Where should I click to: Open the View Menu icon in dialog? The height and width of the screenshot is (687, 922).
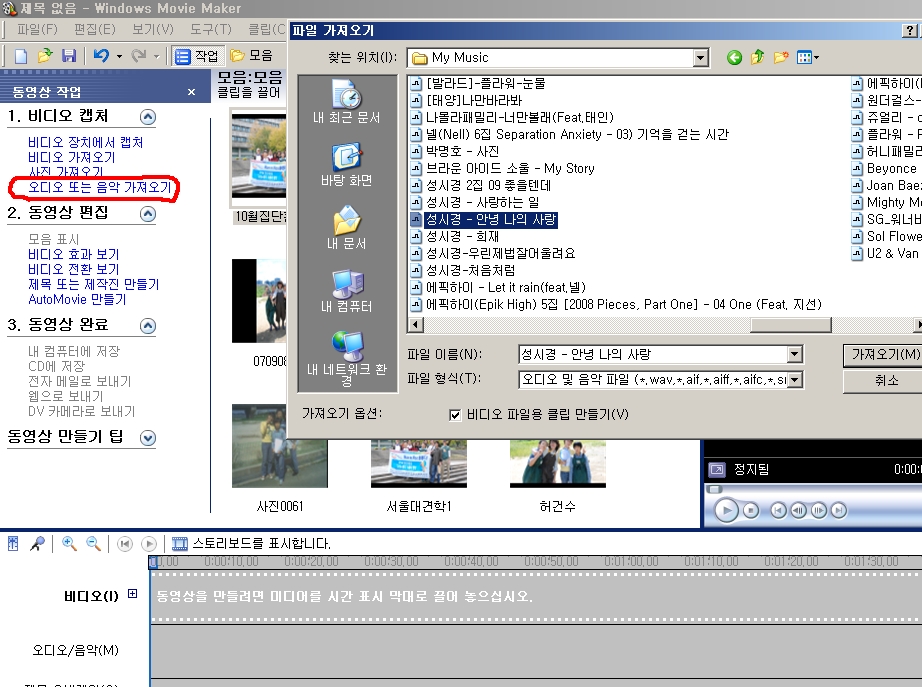click(807, 58)
